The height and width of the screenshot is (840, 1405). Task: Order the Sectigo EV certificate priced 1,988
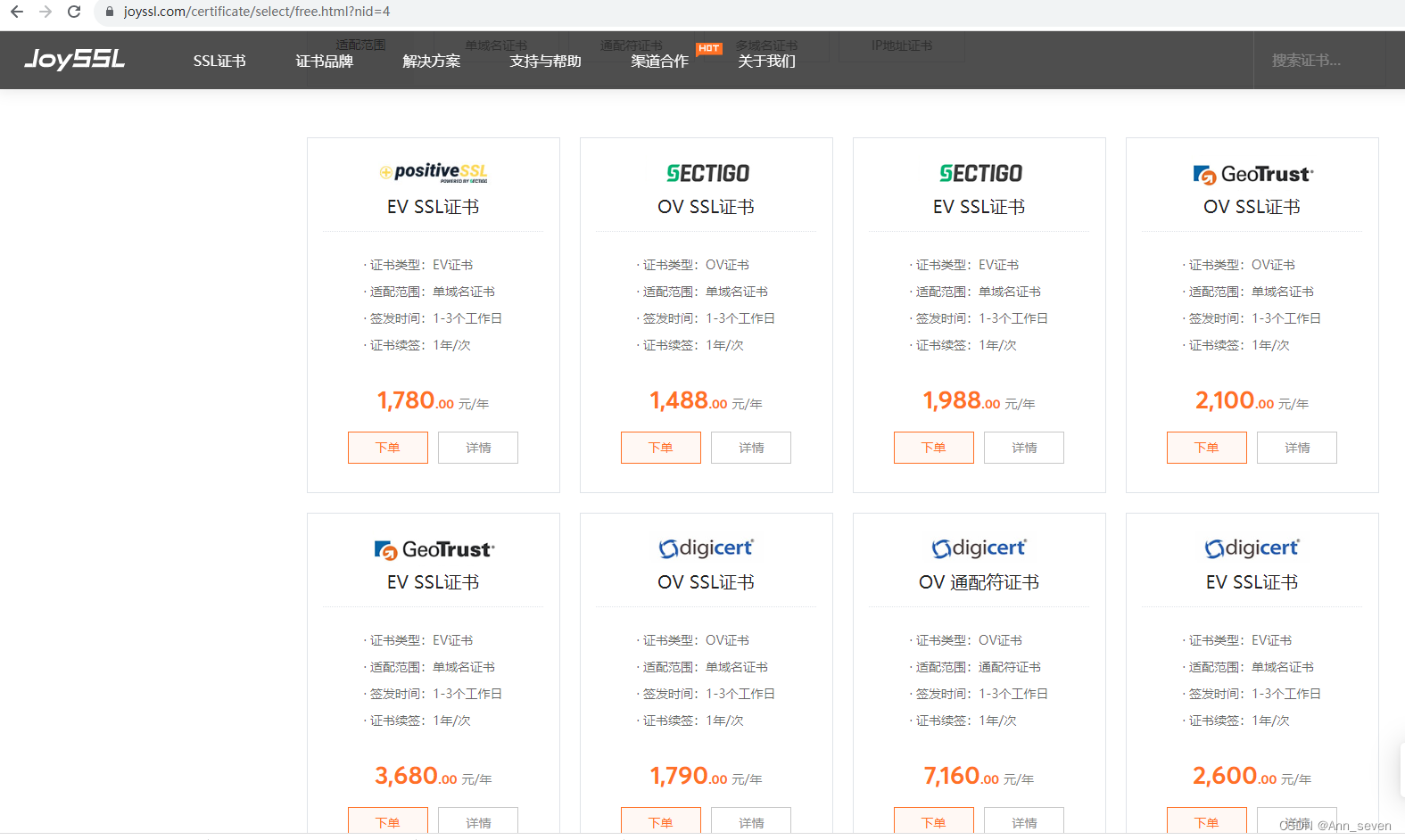(x=934, y=448)
